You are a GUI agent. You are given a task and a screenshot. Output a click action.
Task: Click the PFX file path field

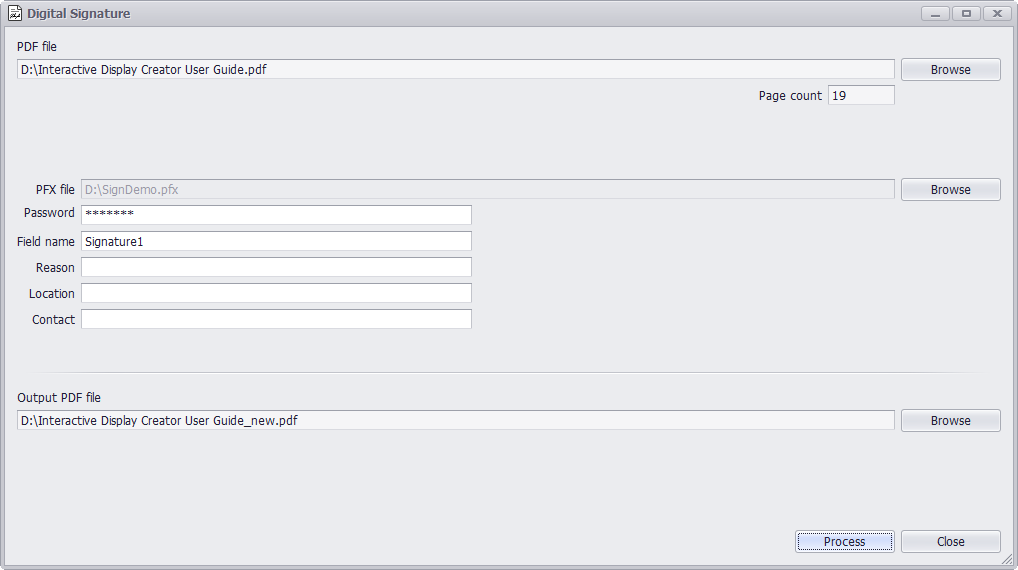pyautogui.click(x=488, y=190)
